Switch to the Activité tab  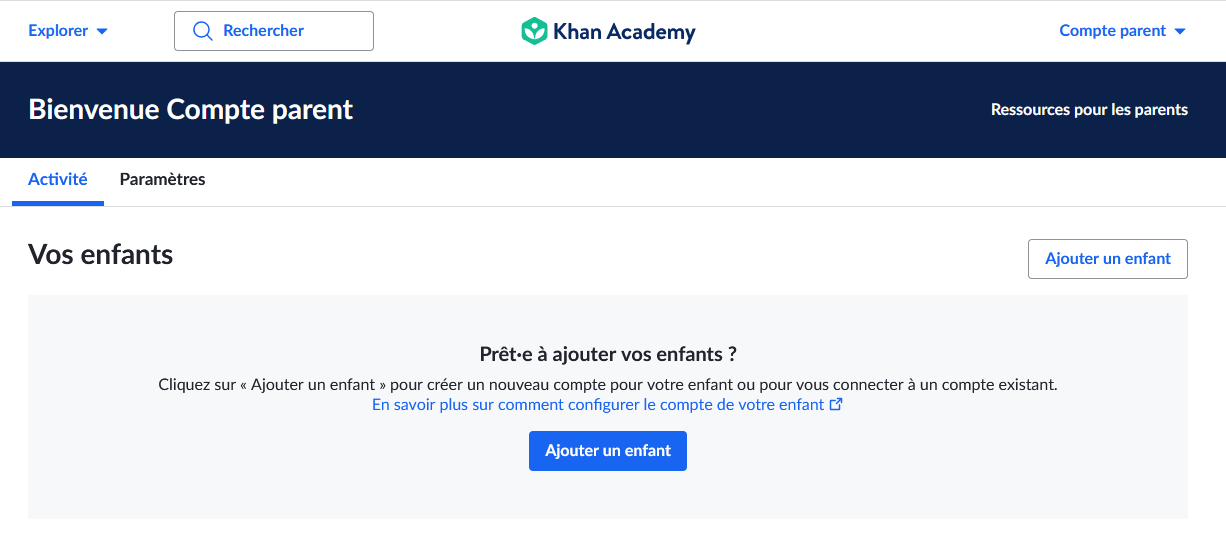coord(58,180)
